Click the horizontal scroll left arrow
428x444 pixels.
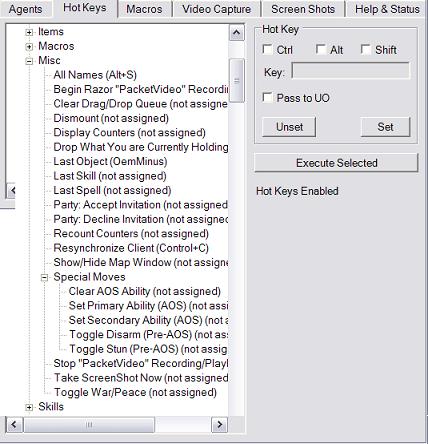tap(14, 425)
